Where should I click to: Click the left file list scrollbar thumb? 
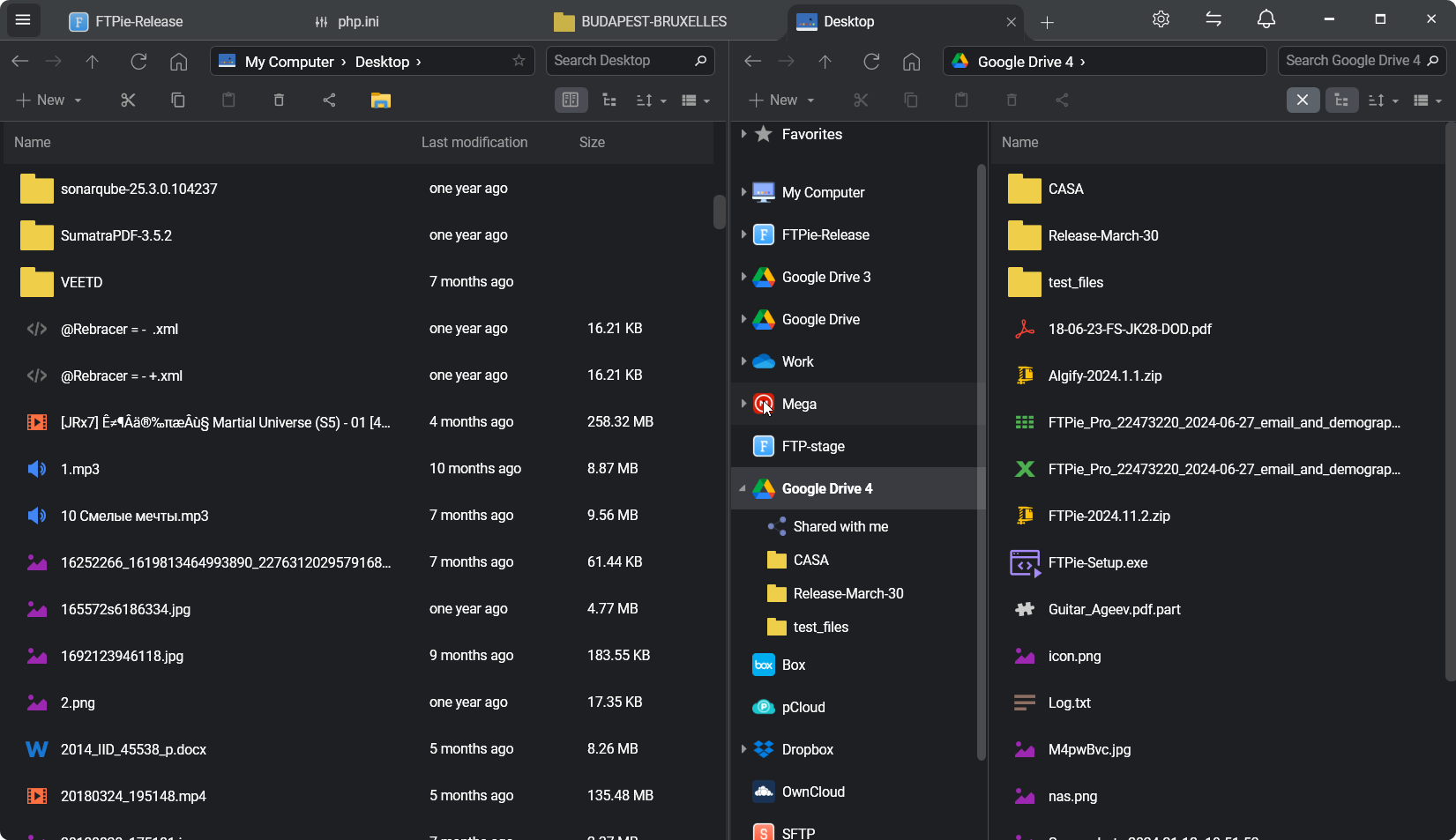click(720, 212)
